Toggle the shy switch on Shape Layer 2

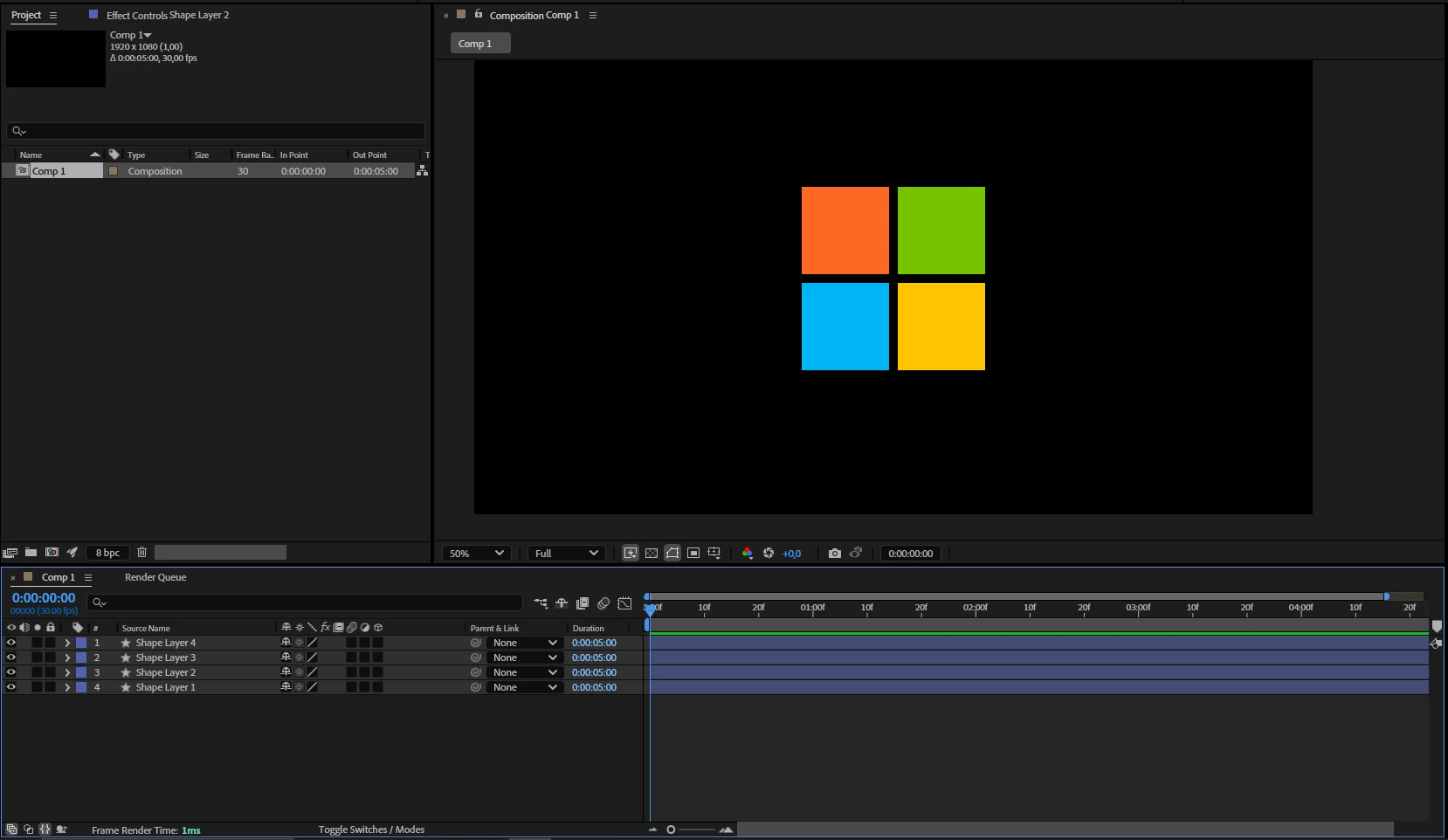[x=286, y=672]
